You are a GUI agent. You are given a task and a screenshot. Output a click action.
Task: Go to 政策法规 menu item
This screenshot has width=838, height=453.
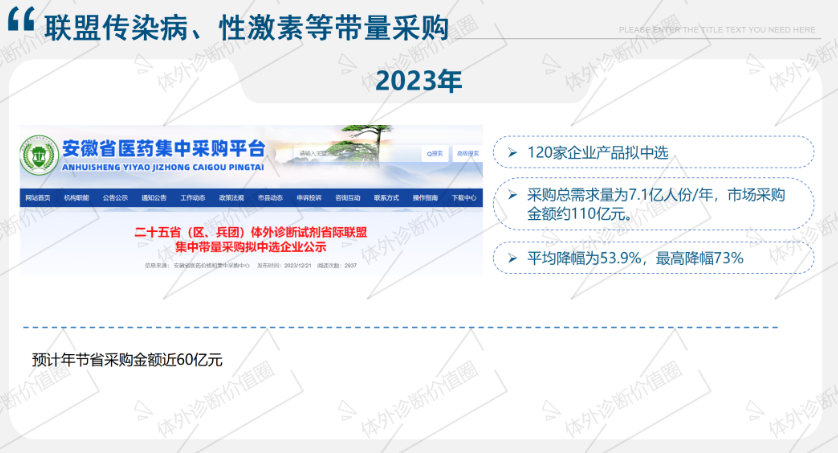coord(232,198)
